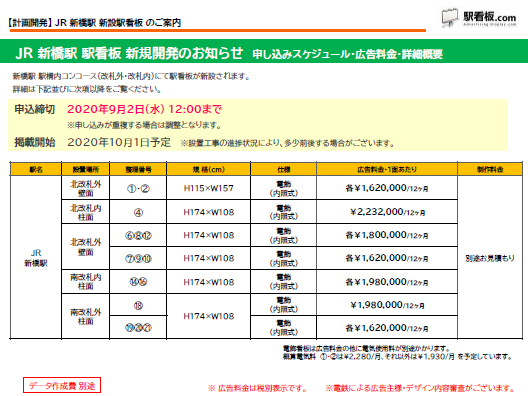Select the deadline 2020年9月2日(水) 12:00まで
Viewport: 528px width, 396px height.
point(144,109)
